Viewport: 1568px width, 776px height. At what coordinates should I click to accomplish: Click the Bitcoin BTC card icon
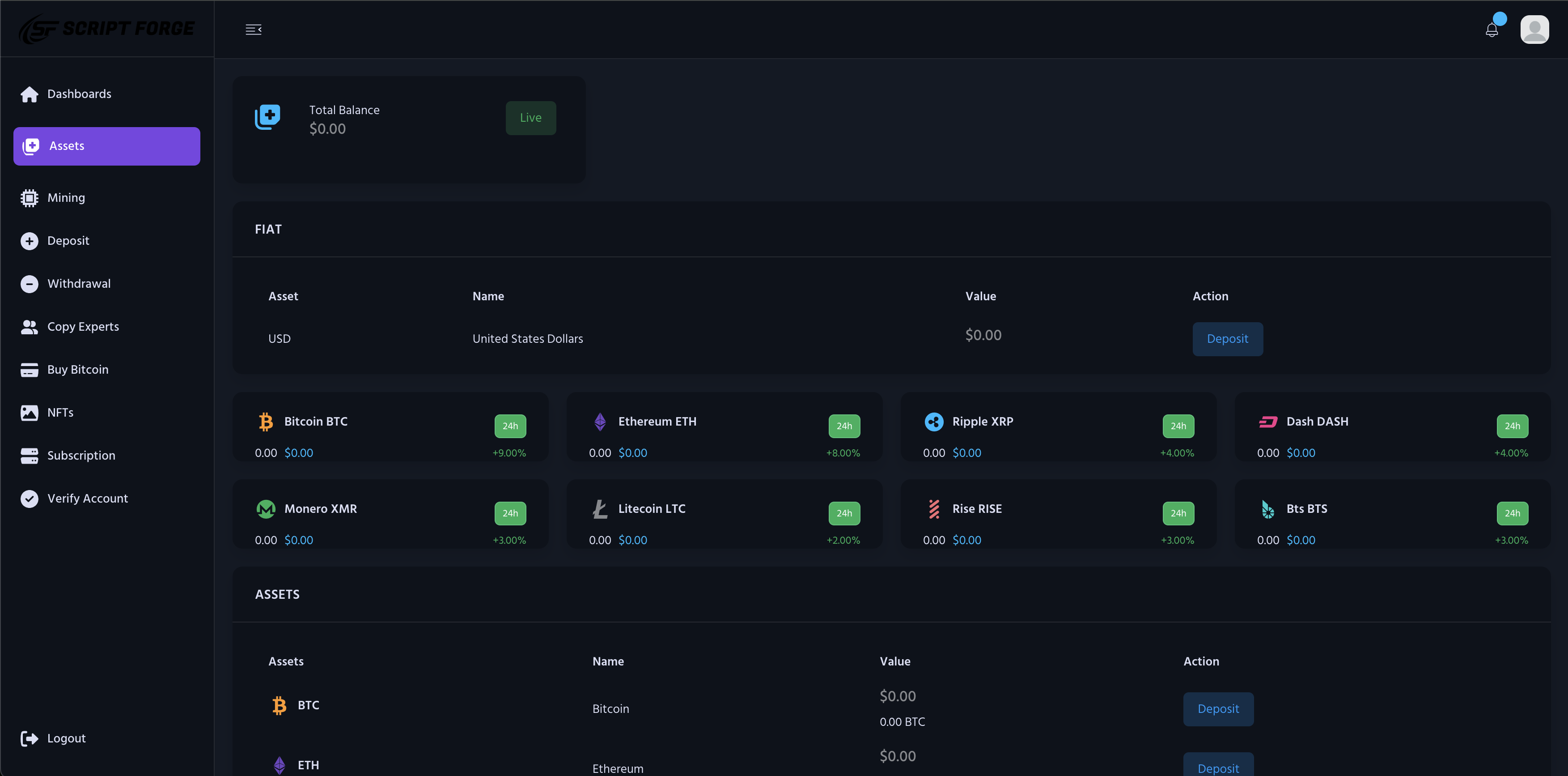266,422
